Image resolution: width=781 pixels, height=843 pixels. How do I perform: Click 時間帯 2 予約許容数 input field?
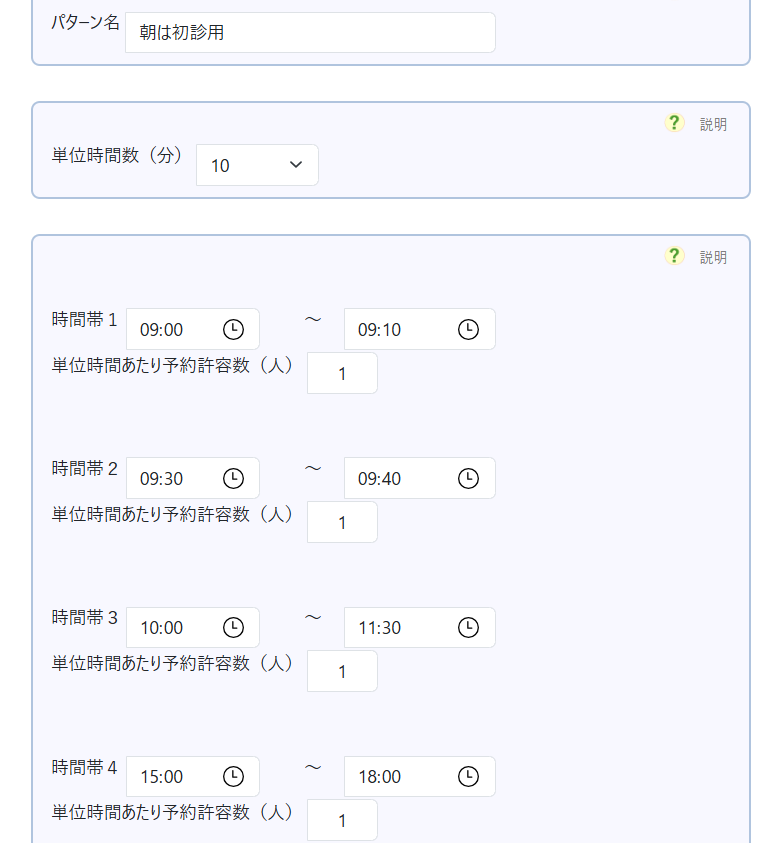click(x=342, y=523)
